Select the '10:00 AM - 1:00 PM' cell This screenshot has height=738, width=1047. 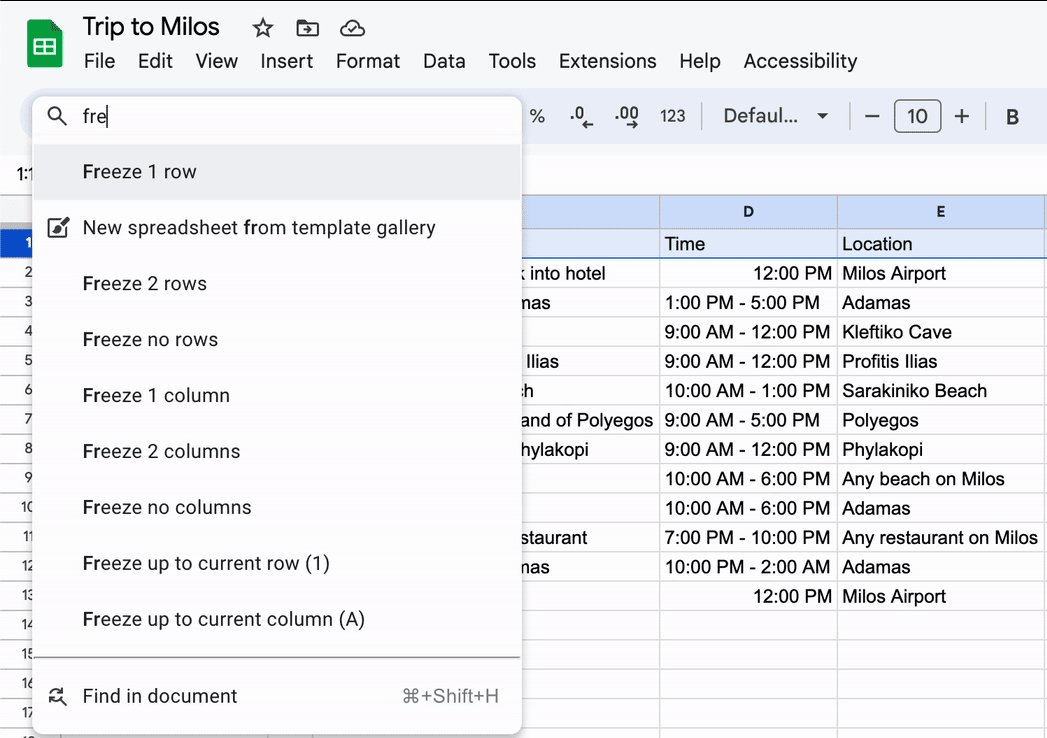(x=748, y=391)
